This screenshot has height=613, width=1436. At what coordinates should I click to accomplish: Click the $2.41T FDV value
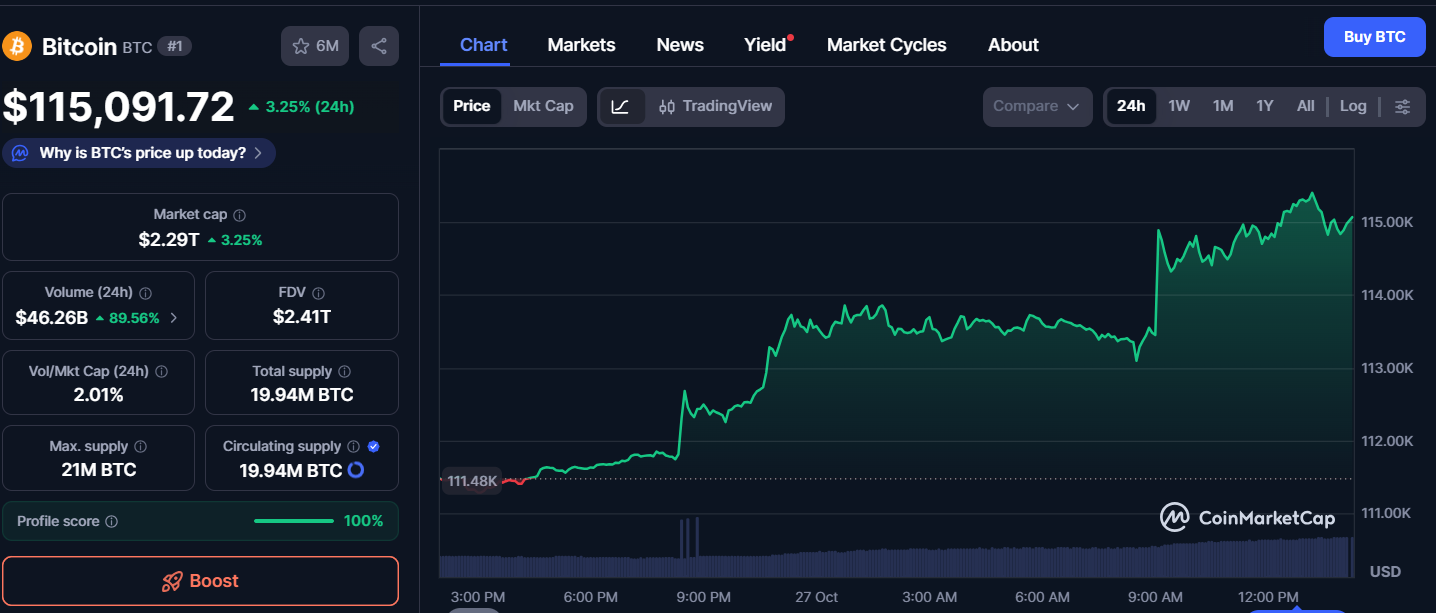point(302,317)
